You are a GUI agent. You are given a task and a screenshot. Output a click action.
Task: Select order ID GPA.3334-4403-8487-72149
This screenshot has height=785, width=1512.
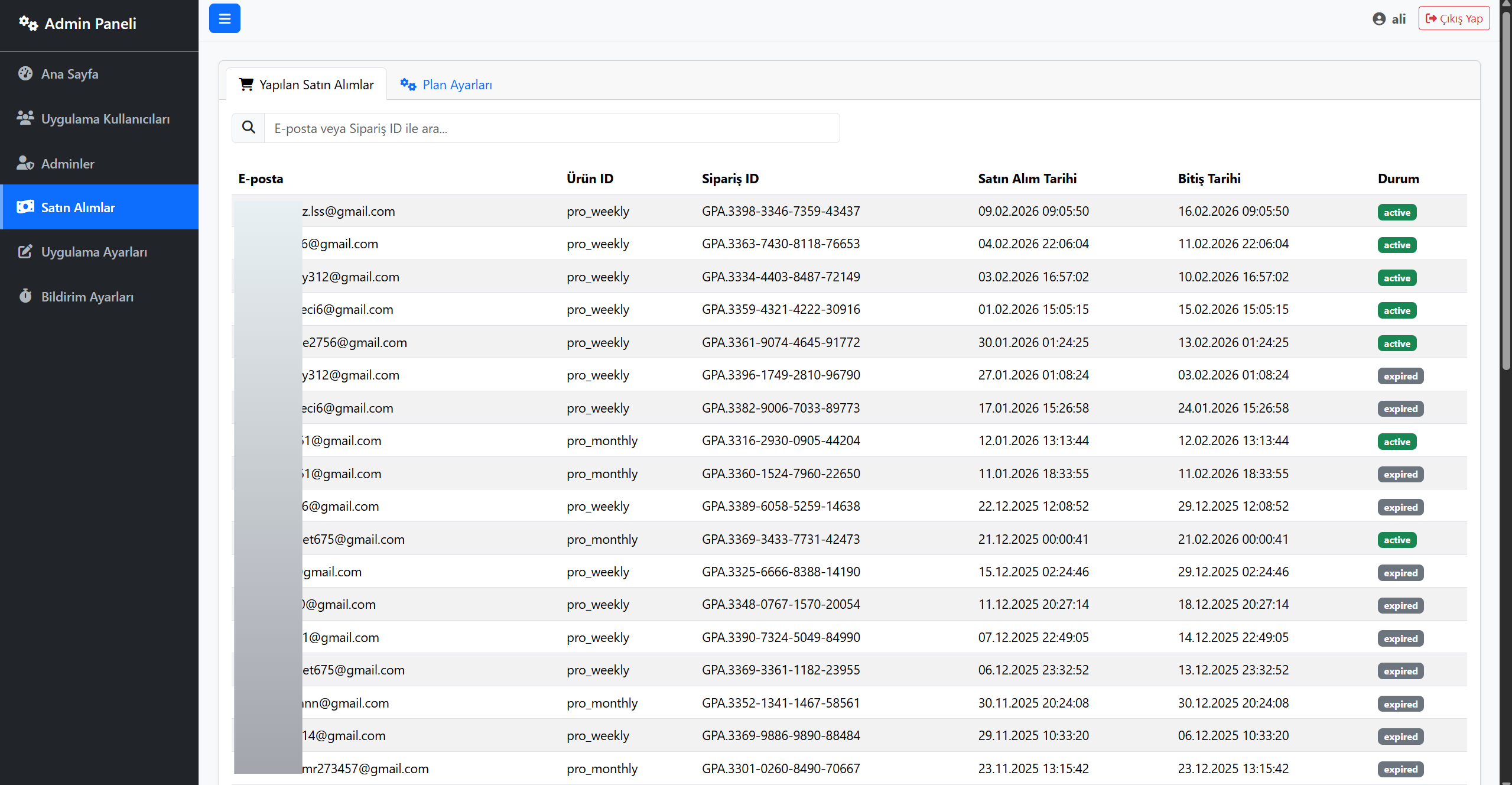click(x=781, y=277)
